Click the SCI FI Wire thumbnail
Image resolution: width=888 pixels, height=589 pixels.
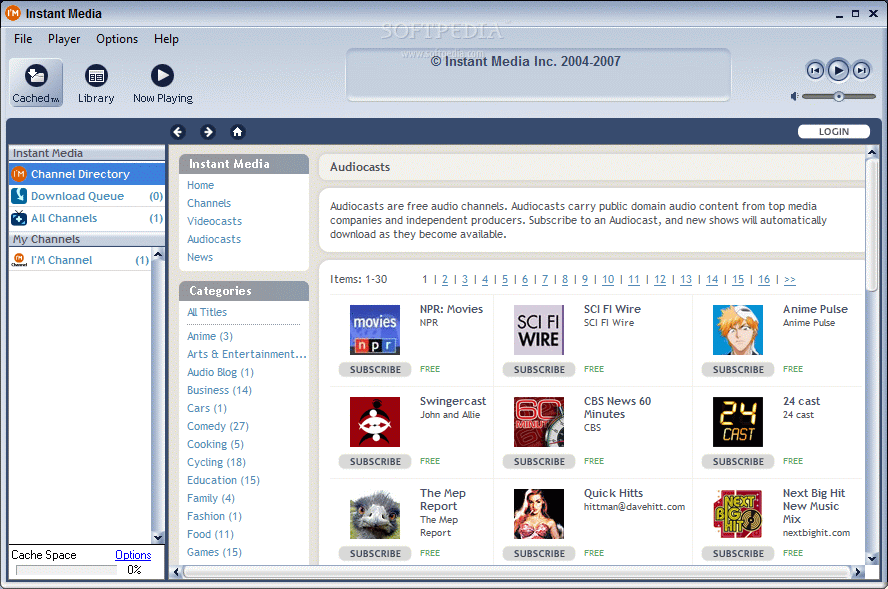tap(539, 330)
